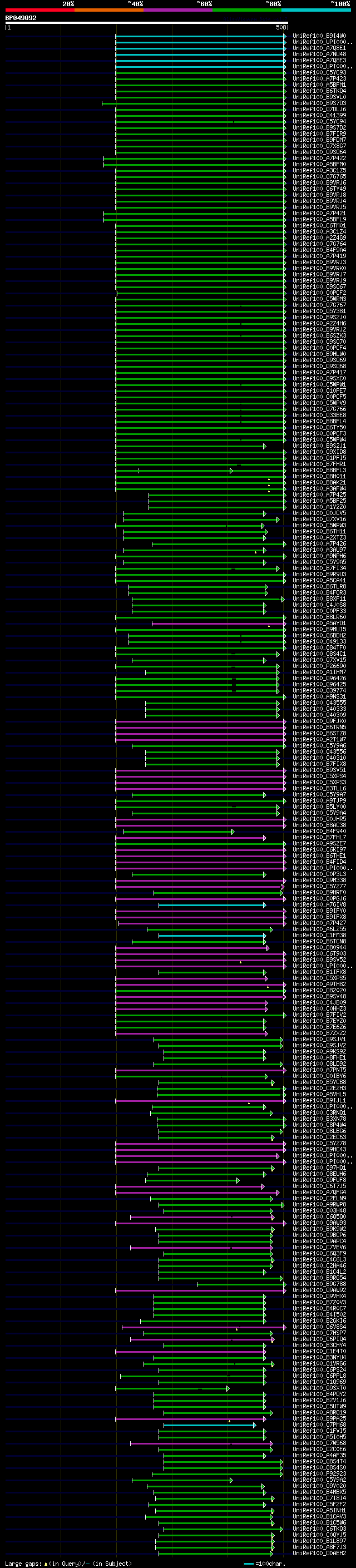The height and width of the screenshot is (1568, 356).
Task: Click the BP049092 query name
Action: (x=21, y=18)
